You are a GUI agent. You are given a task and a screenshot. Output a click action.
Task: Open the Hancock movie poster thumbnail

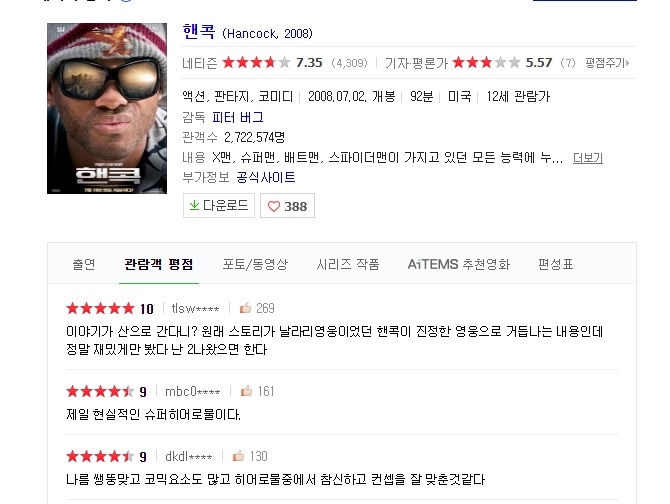click(107, 108)
